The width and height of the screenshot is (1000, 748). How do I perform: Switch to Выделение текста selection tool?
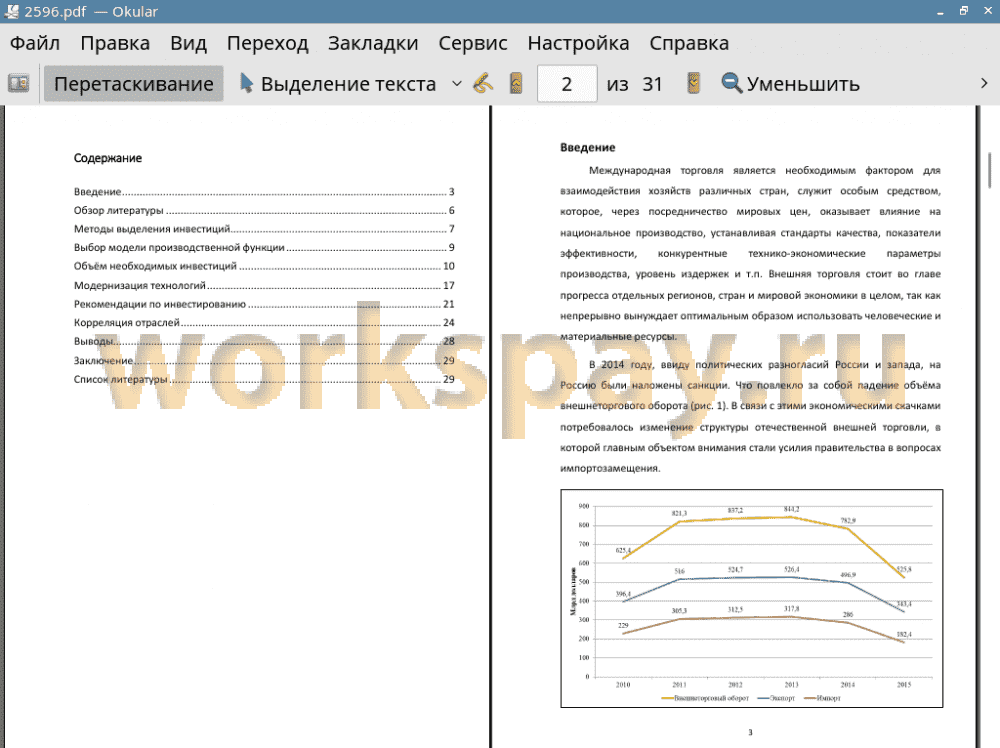[x=338, y=84]
